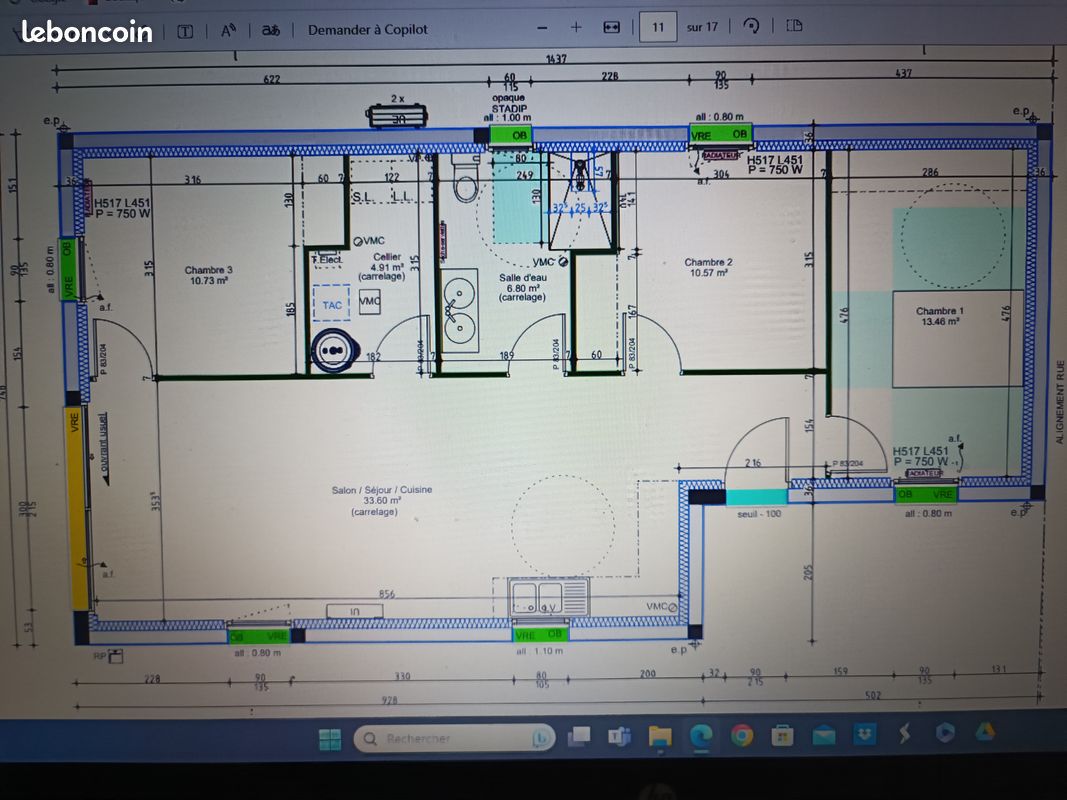Click the 'sur 17' page count text
Viewport: 1067px width, 800px height.
702,27
